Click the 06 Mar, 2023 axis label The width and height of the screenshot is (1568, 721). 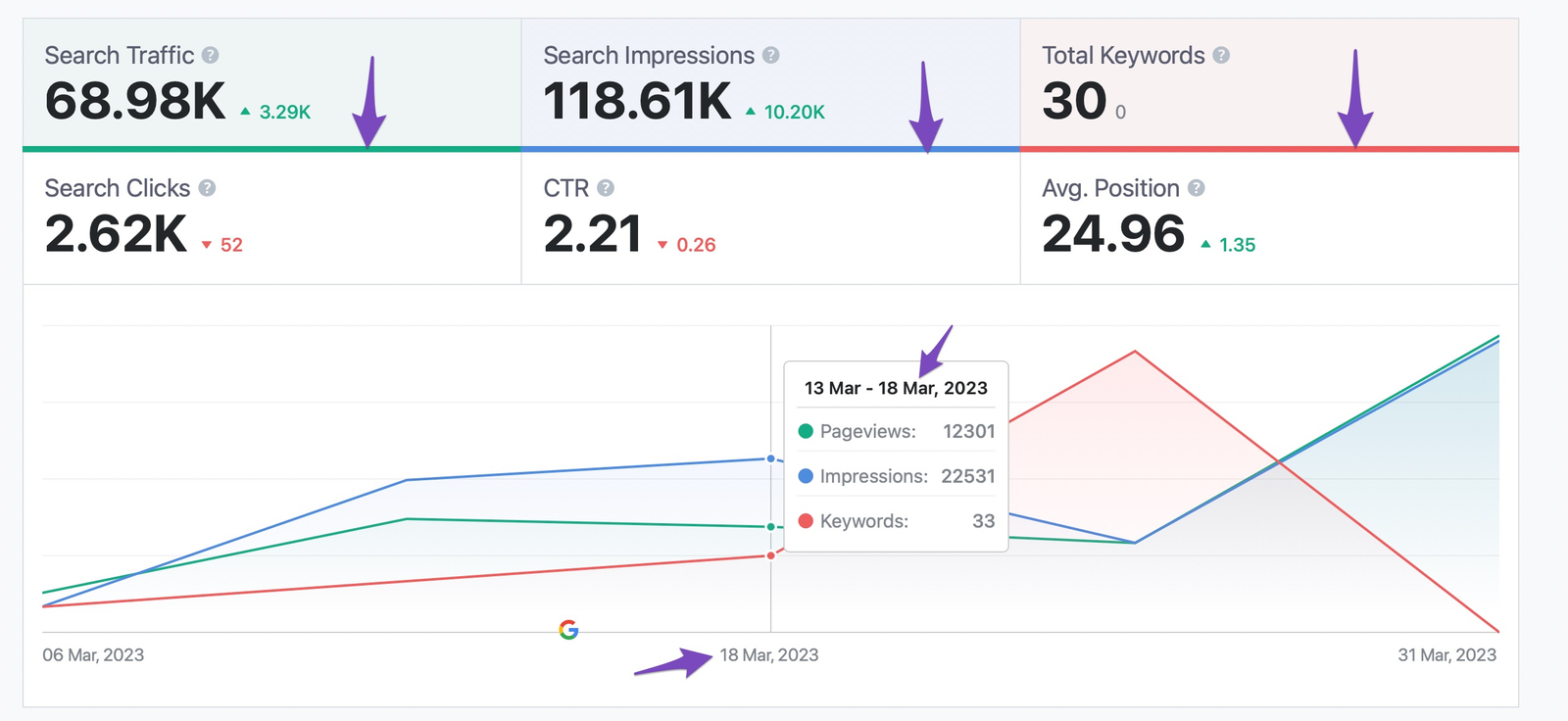93,655
